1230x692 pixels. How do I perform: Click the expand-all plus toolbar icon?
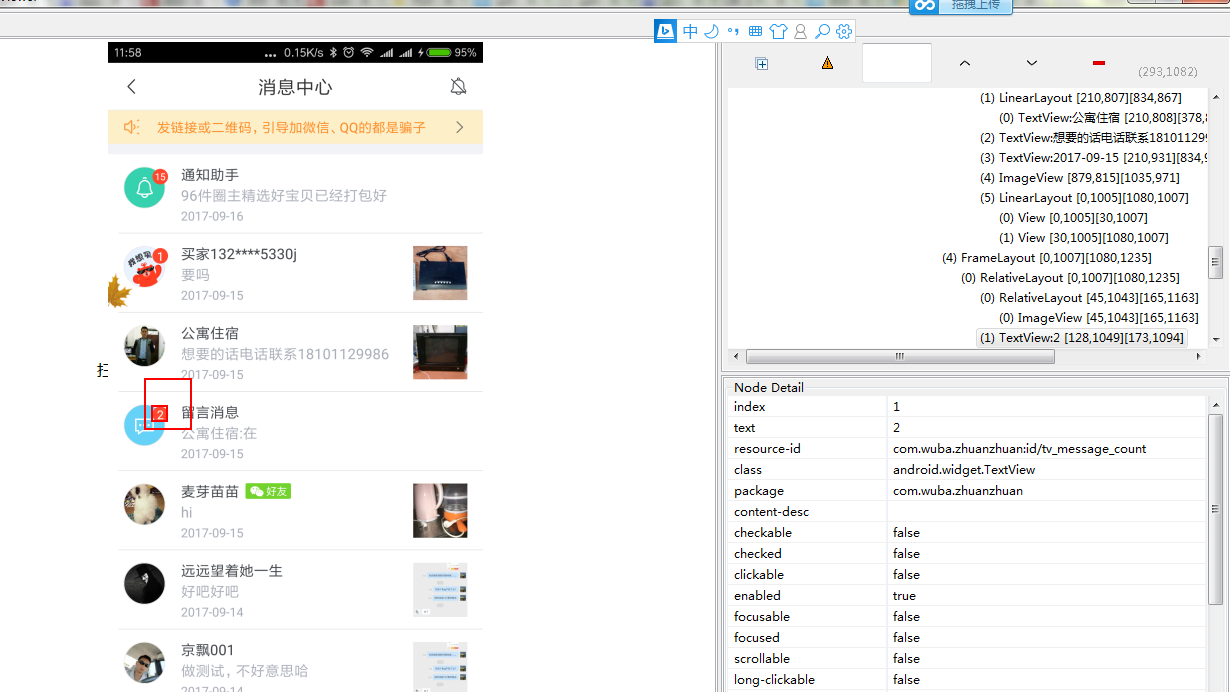tap(761, 63)
